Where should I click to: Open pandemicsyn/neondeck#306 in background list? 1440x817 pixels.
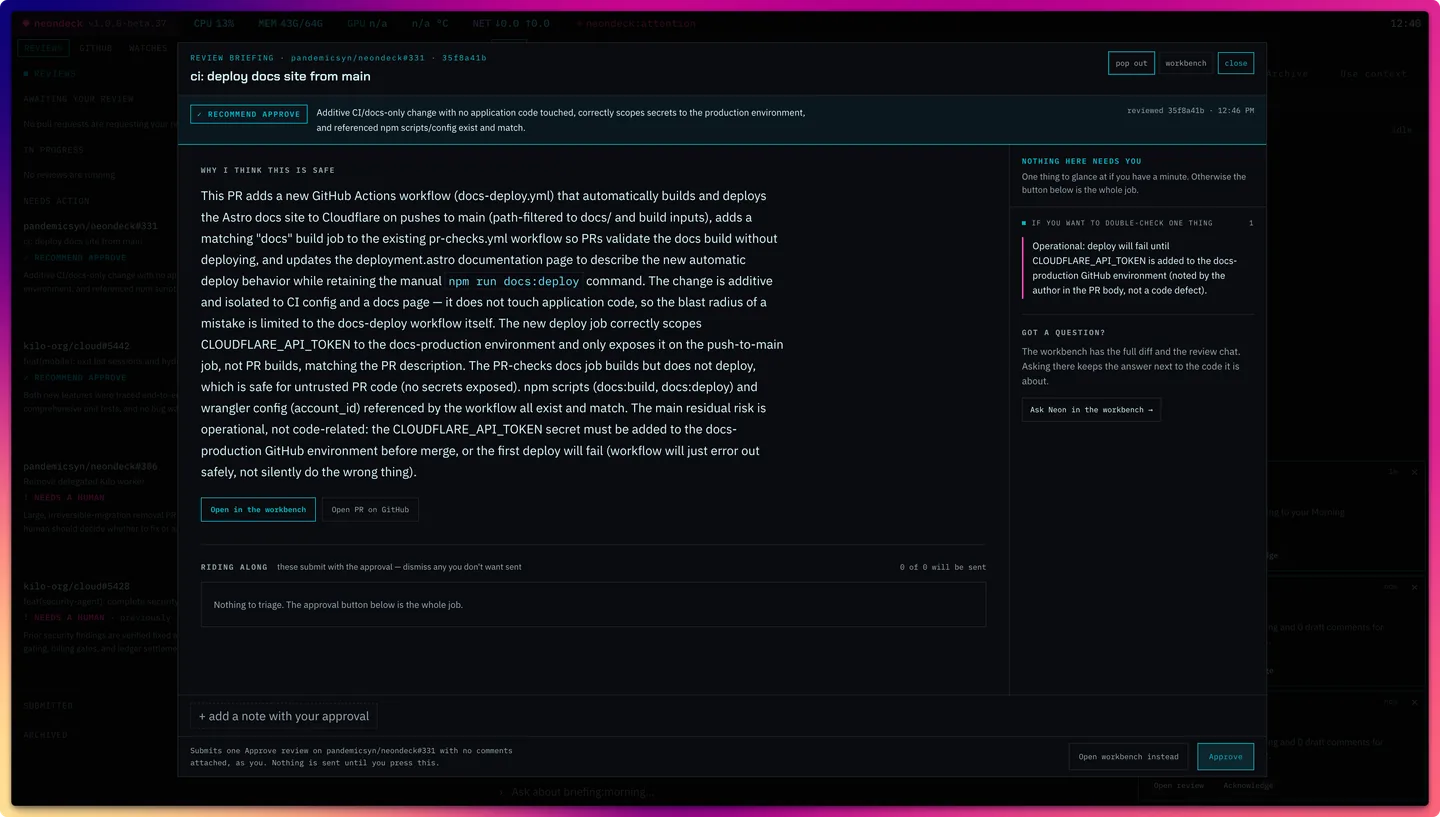coord(91,466)
